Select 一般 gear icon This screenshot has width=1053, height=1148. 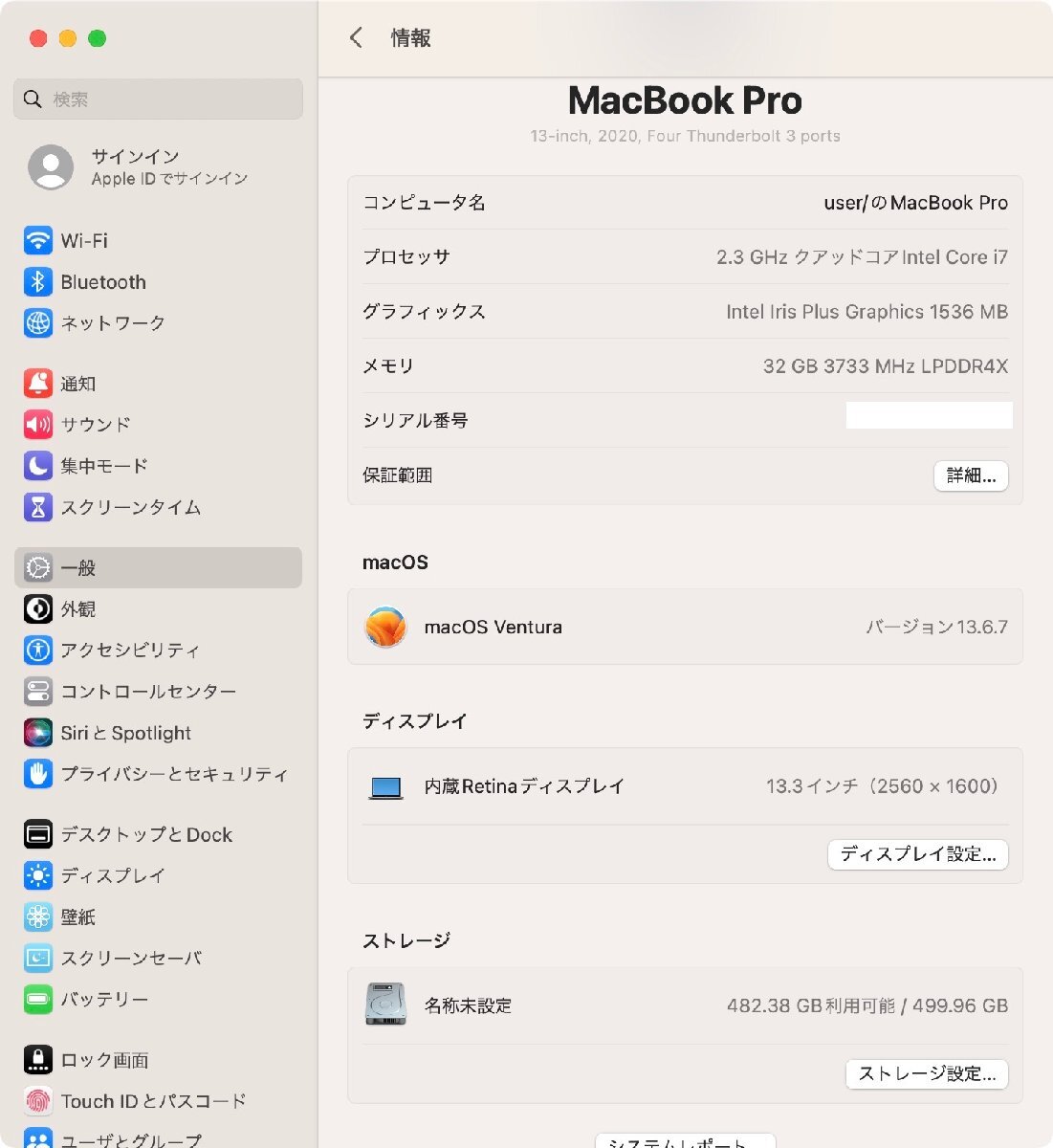(x=37, y=567)
